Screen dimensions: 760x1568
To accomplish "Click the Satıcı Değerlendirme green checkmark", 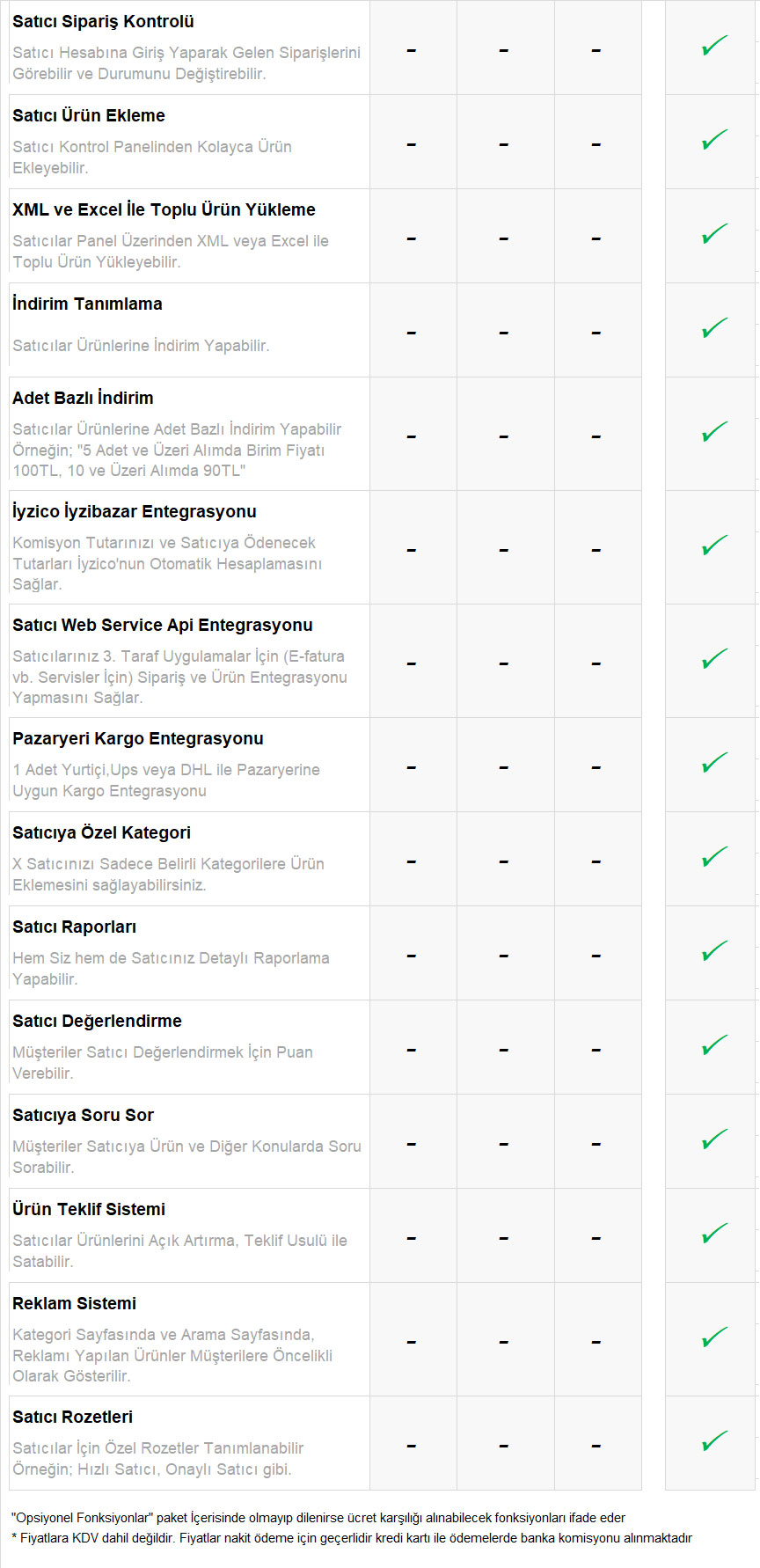I will point(714,1045).
